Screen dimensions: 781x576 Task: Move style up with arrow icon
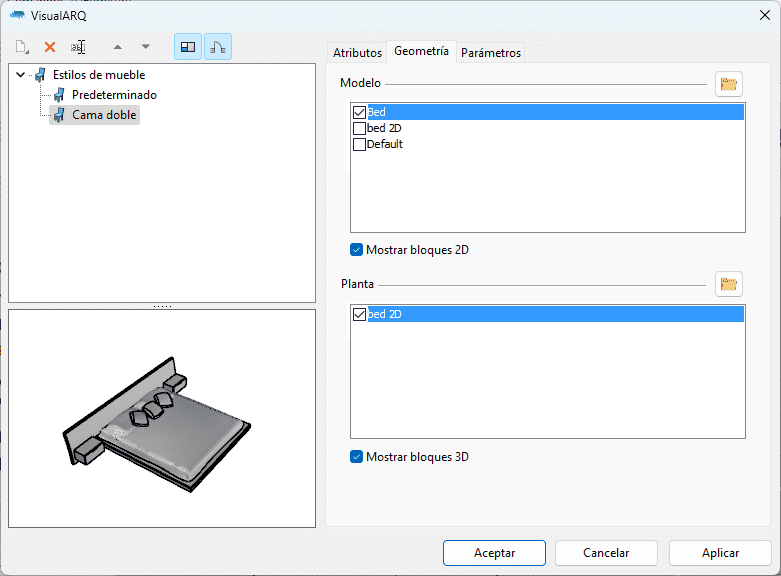coord(118,47)
